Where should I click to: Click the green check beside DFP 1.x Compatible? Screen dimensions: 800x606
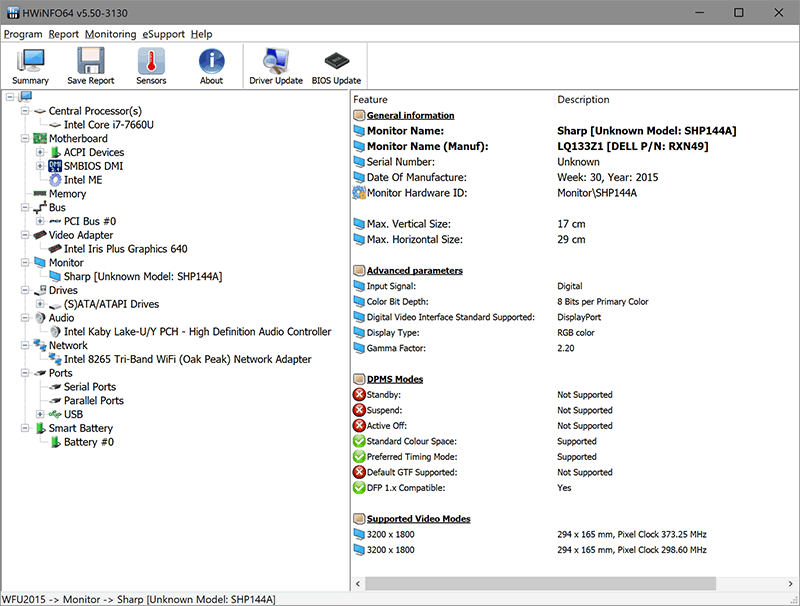pyautogui.click(x=359, y=487)
